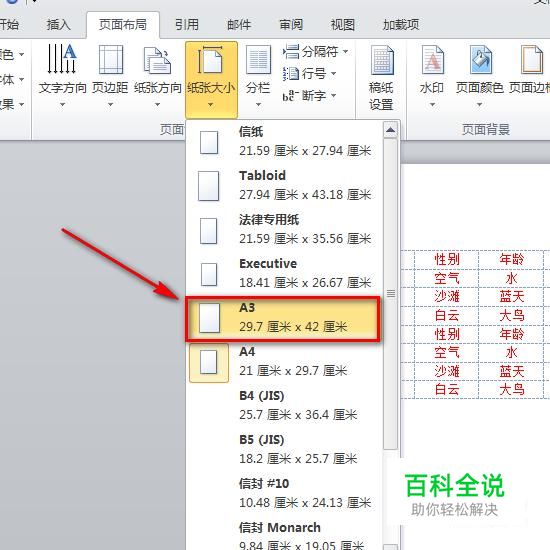550x550 pixels.
Task: Click the first 沙滩 table cell
Action: (x=447, y=297)
